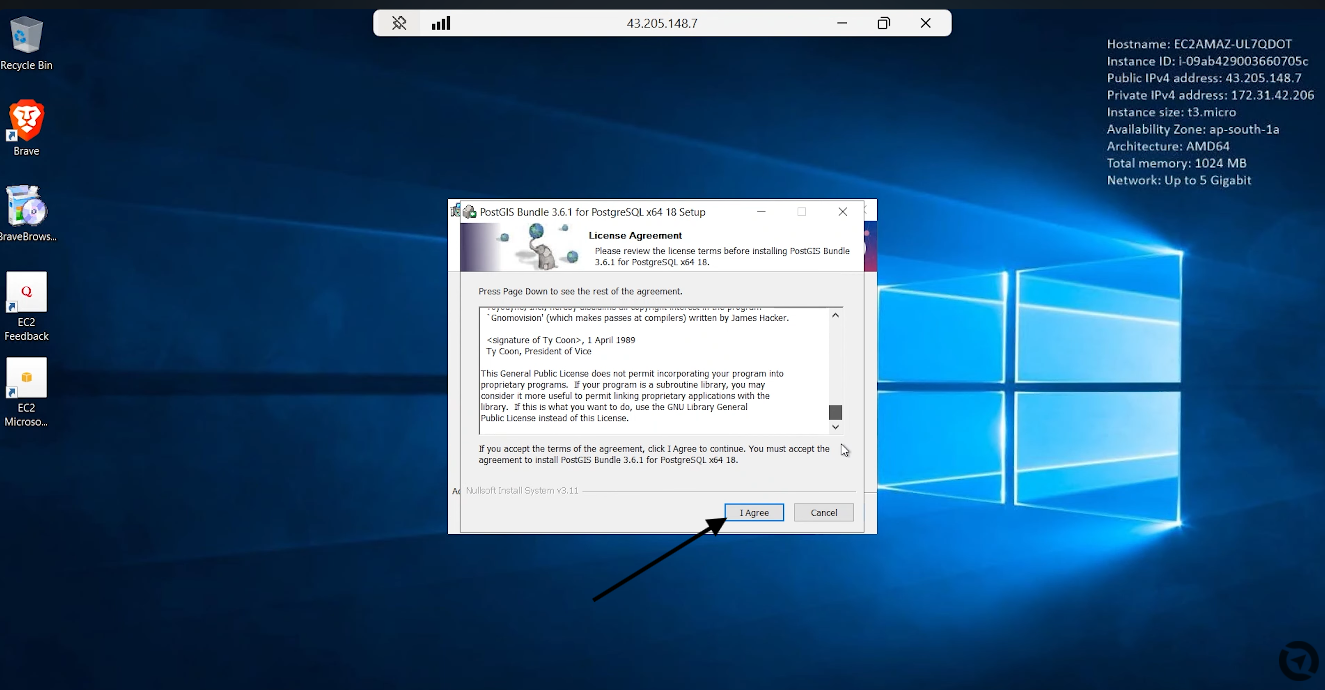Minimize the PostGIS Setup window
Screen dimensions: 1325x690
point(761,212)
